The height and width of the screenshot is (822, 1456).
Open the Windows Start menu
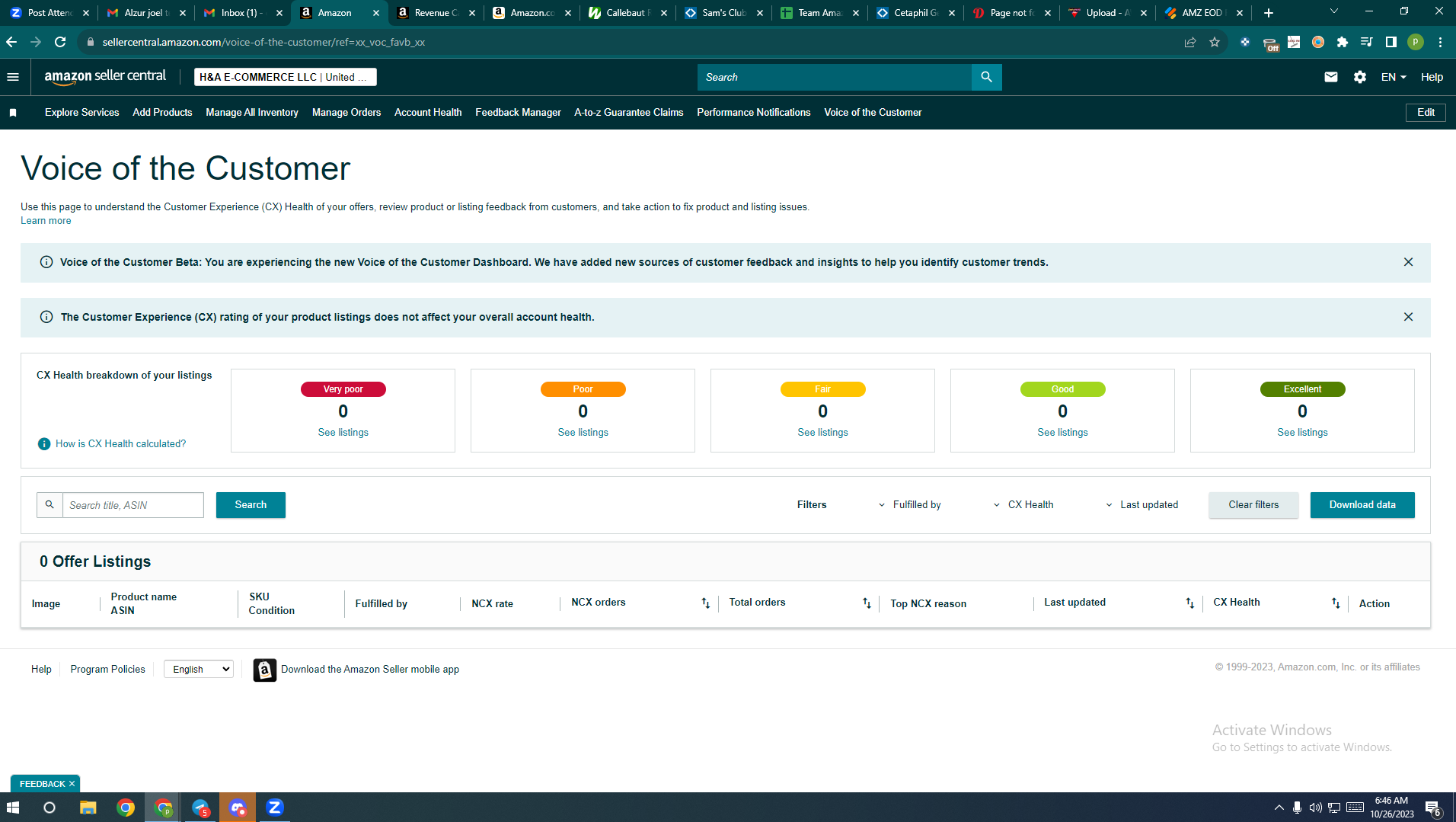click(x=13, y=808)
